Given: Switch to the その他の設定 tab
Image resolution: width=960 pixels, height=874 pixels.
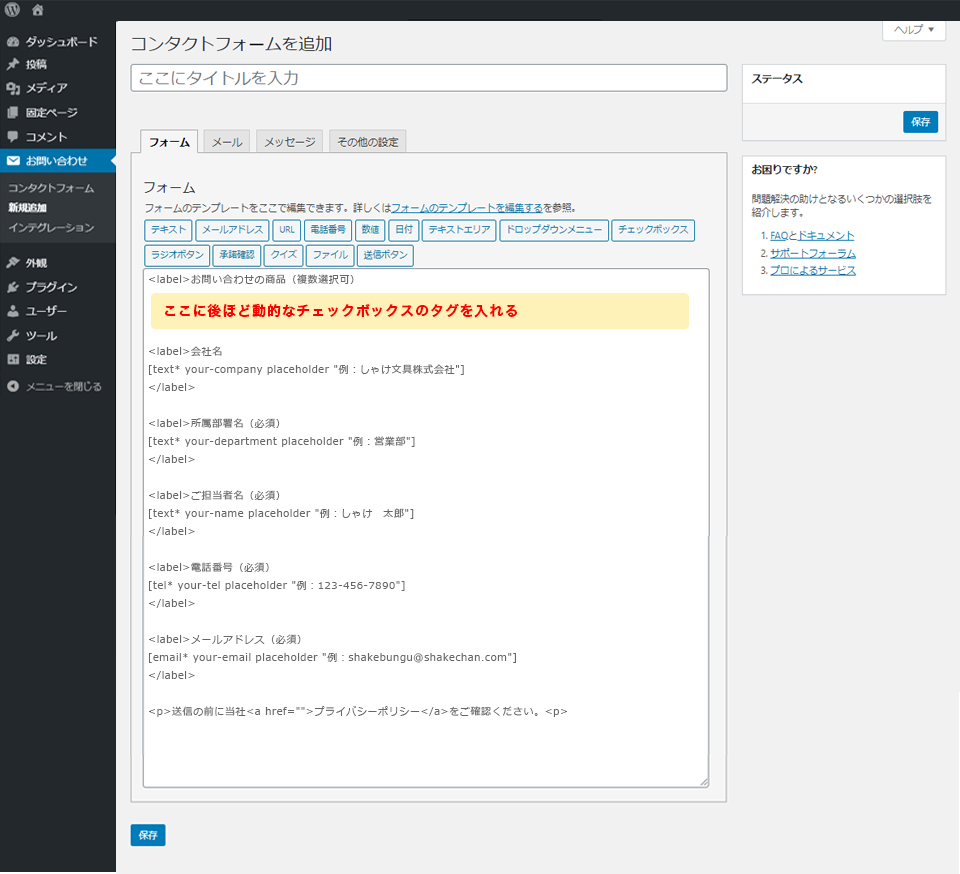Looking at the screenshot, I should tap(367, 142).
